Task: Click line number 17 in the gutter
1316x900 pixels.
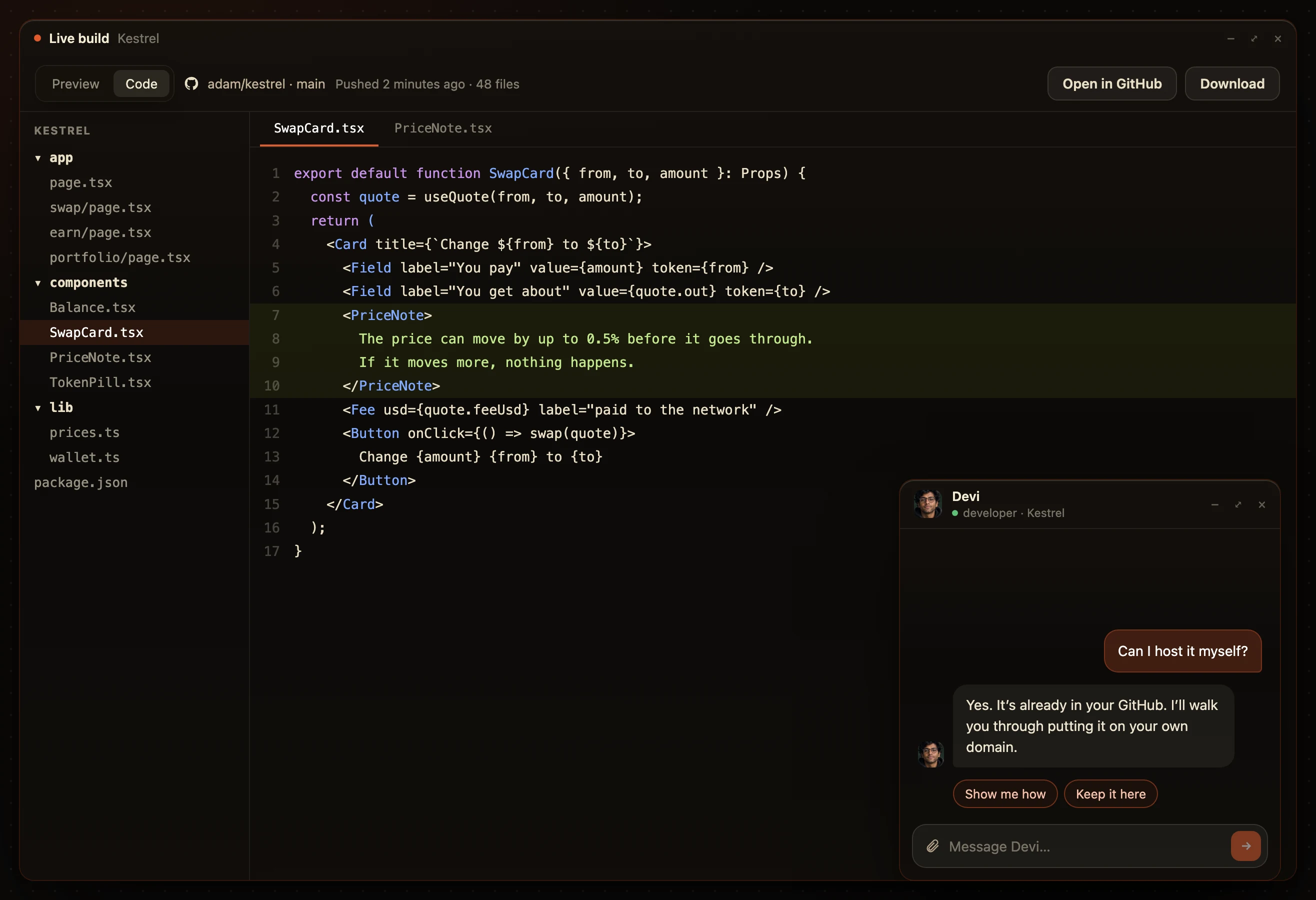Action: 272,551
